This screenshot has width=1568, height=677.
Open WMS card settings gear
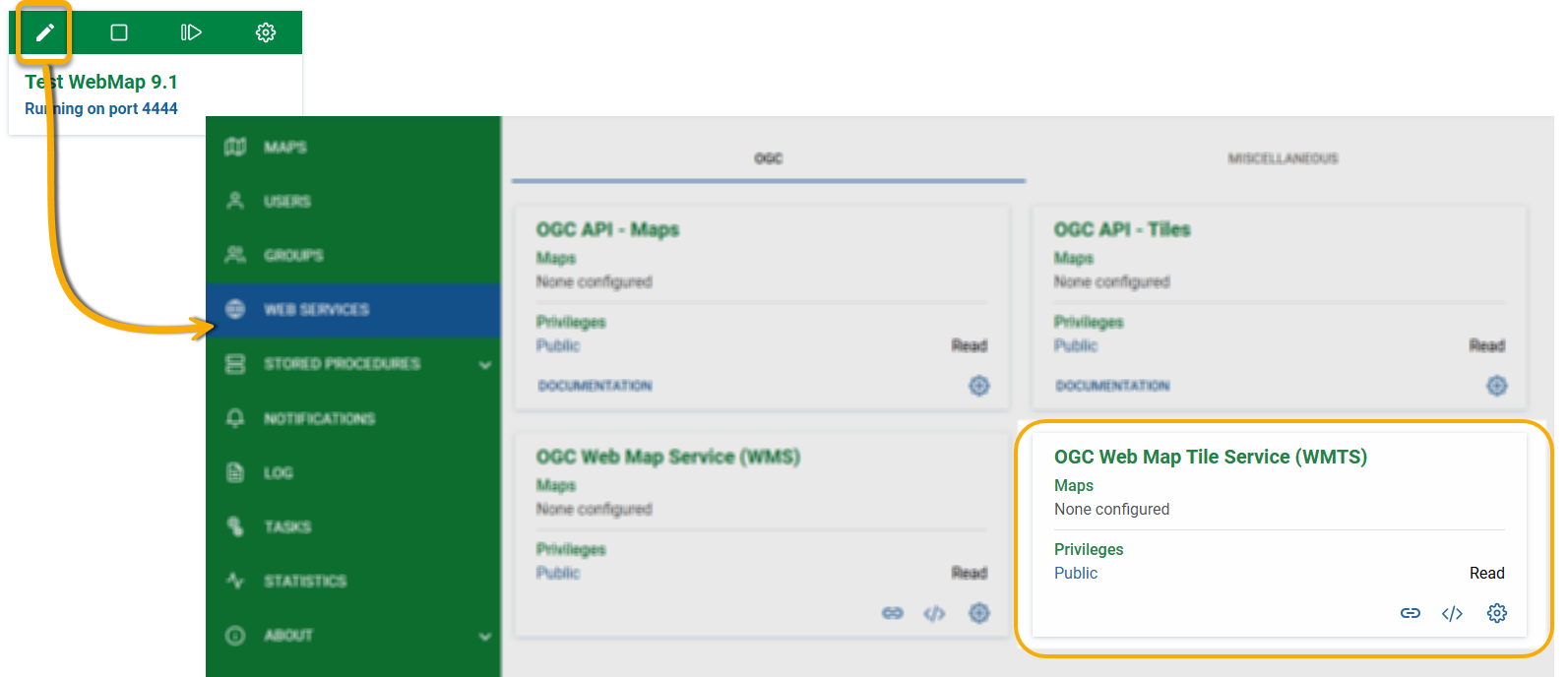[x=978, y=613]
